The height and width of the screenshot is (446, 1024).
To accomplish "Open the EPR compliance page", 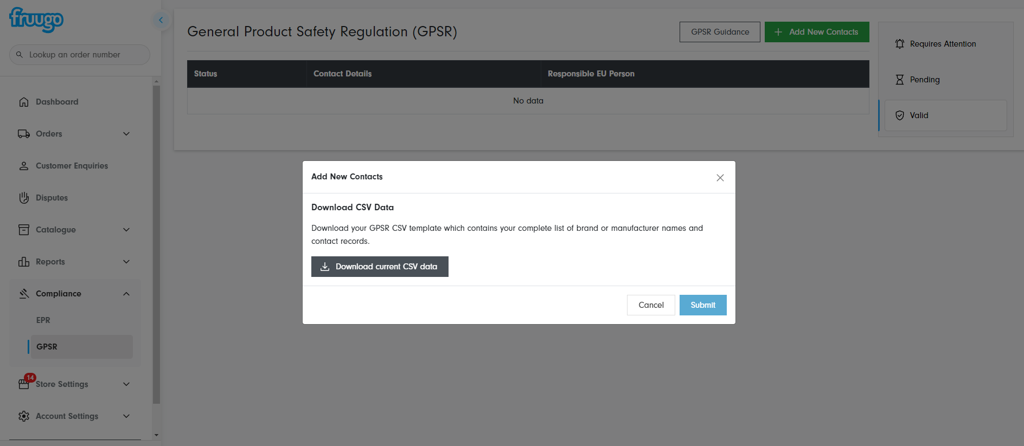I will click(43, 320).
